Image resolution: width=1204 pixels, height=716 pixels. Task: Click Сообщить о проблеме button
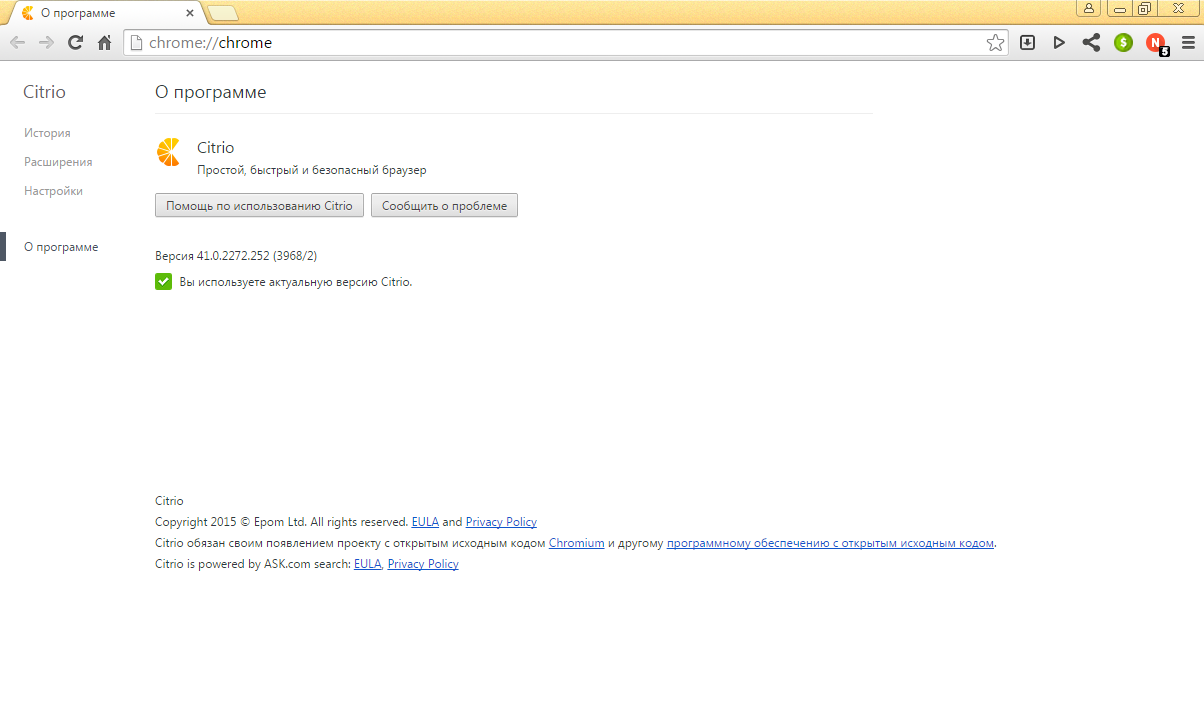(444, 206)
